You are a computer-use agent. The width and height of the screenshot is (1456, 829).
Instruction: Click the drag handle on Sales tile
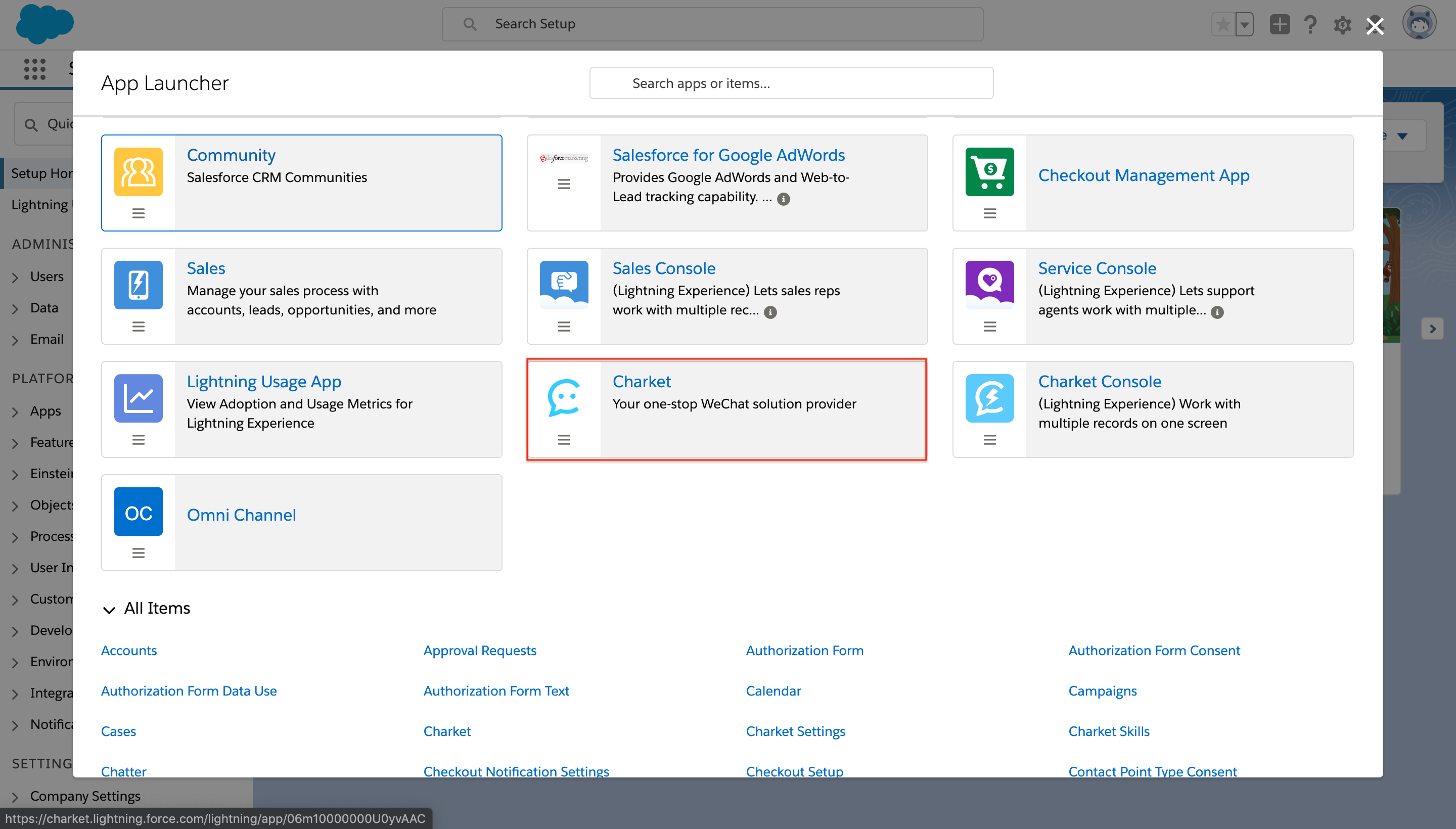139,326
